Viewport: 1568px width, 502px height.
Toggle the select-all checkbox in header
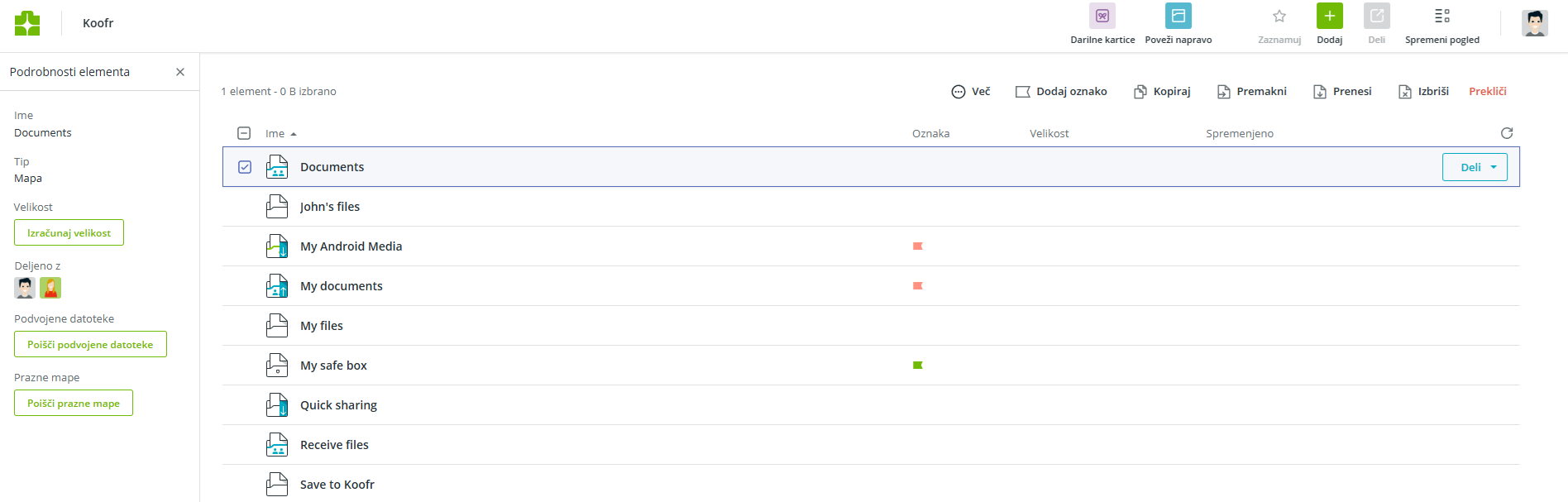(x=244, y=133)
